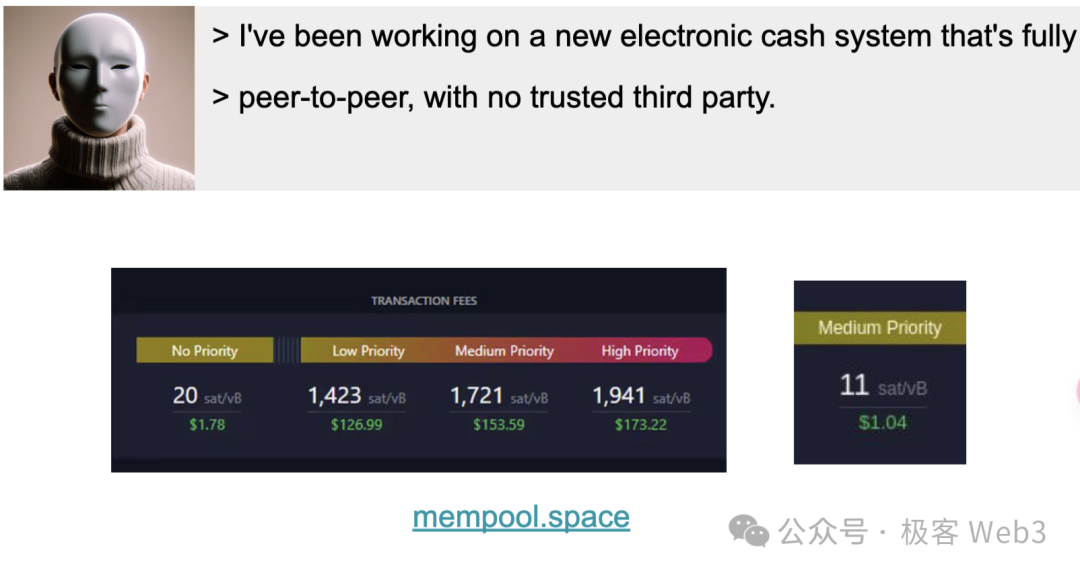Open the mempool.space link

(521, 517)
